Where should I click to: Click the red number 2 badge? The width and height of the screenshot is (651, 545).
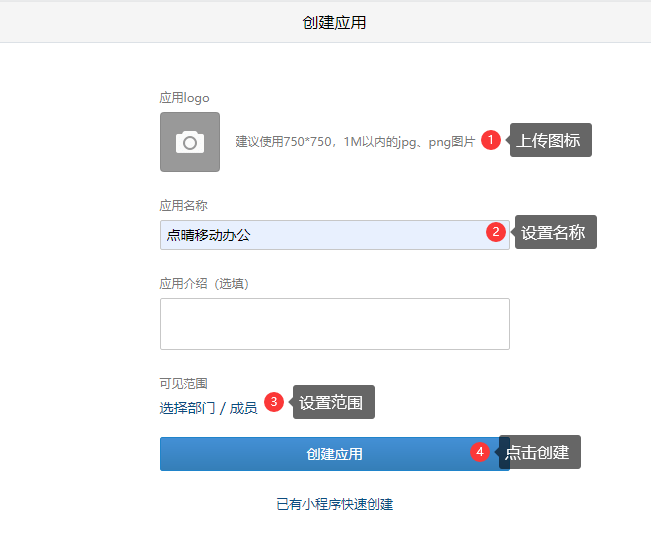point(495,232)
